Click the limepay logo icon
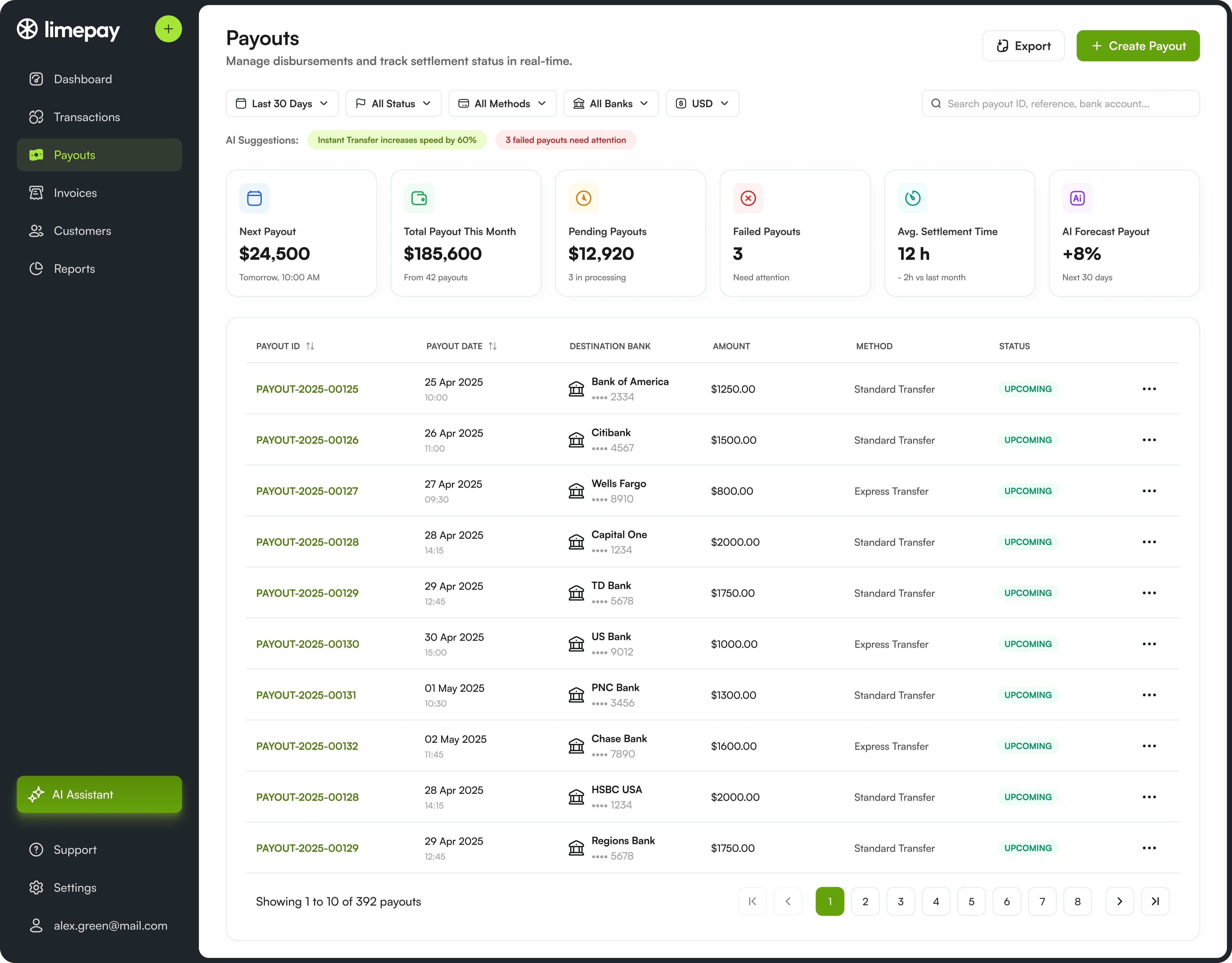Screen dimensions: 1232x963 coord(27,29)
